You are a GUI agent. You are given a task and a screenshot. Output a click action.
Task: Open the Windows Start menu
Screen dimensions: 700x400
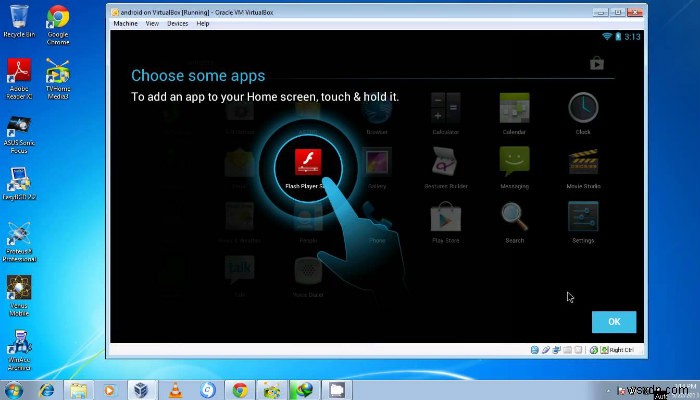[12, 390]
